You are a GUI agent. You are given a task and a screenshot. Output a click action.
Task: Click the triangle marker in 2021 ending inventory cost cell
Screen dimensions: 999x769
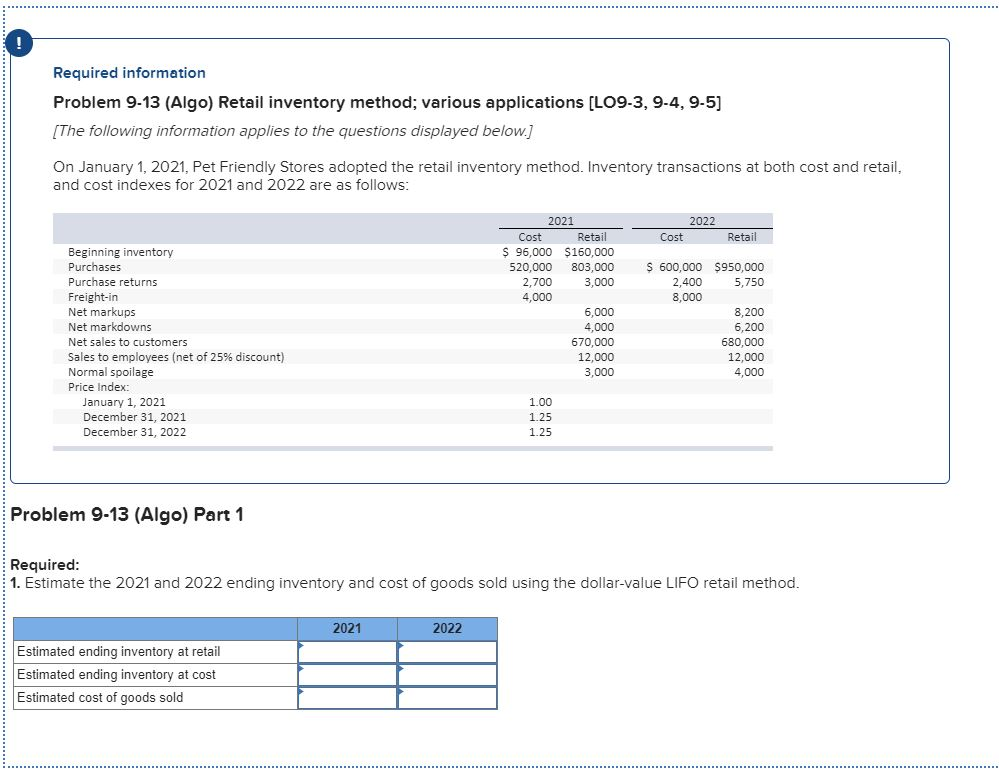pos(301,669)
